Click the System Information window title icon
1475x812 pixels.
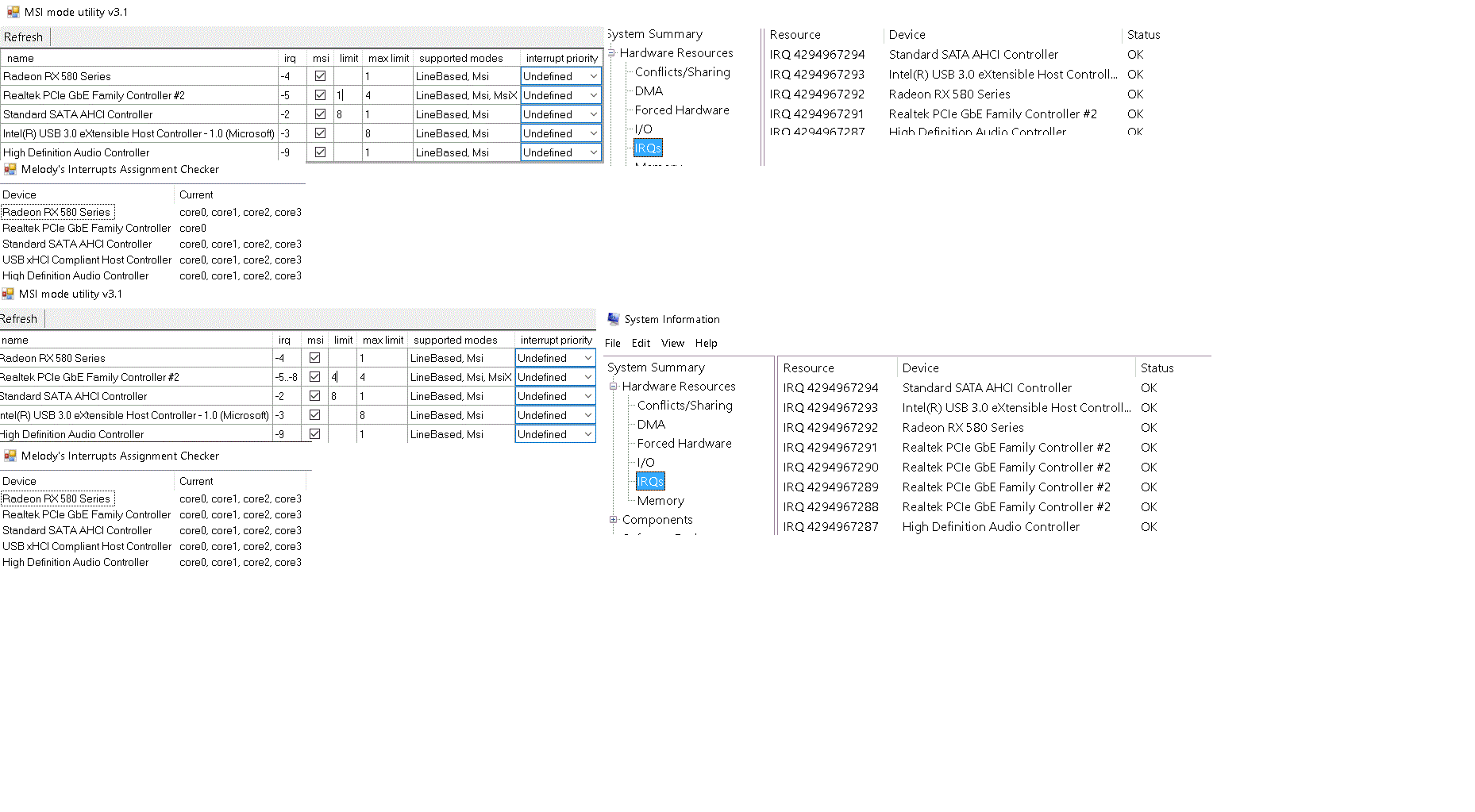[613, 319]
